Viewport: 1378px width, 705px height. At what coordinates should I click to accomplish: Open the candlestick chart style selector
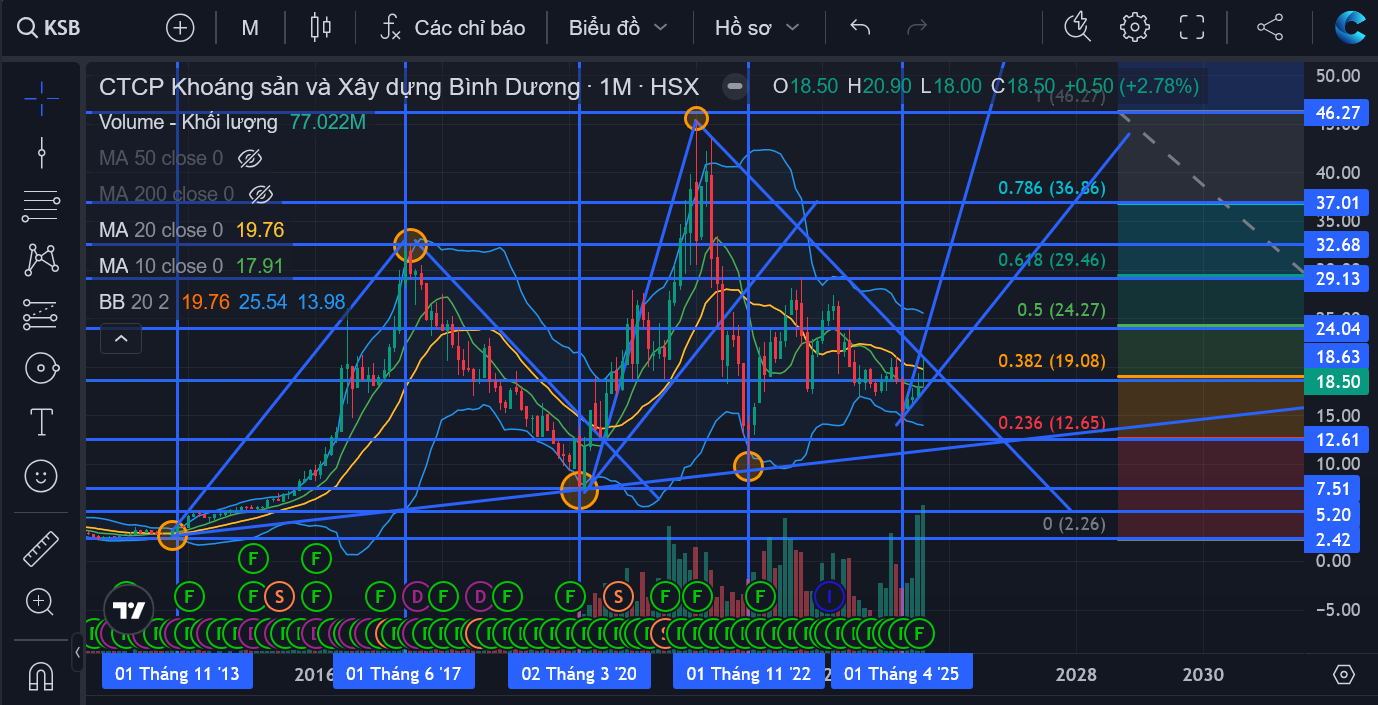point(320,28)
